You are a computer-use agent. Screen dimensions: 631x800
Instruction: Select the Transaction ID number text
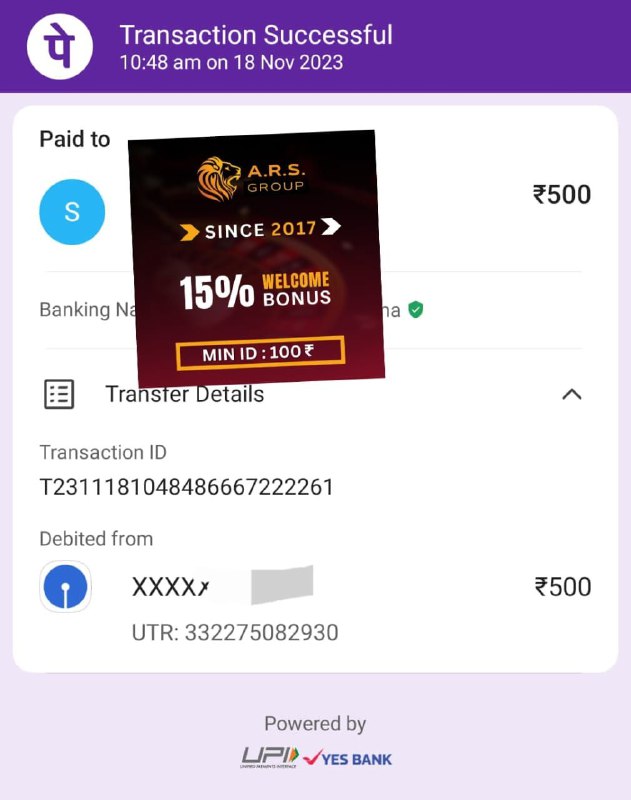186,487
